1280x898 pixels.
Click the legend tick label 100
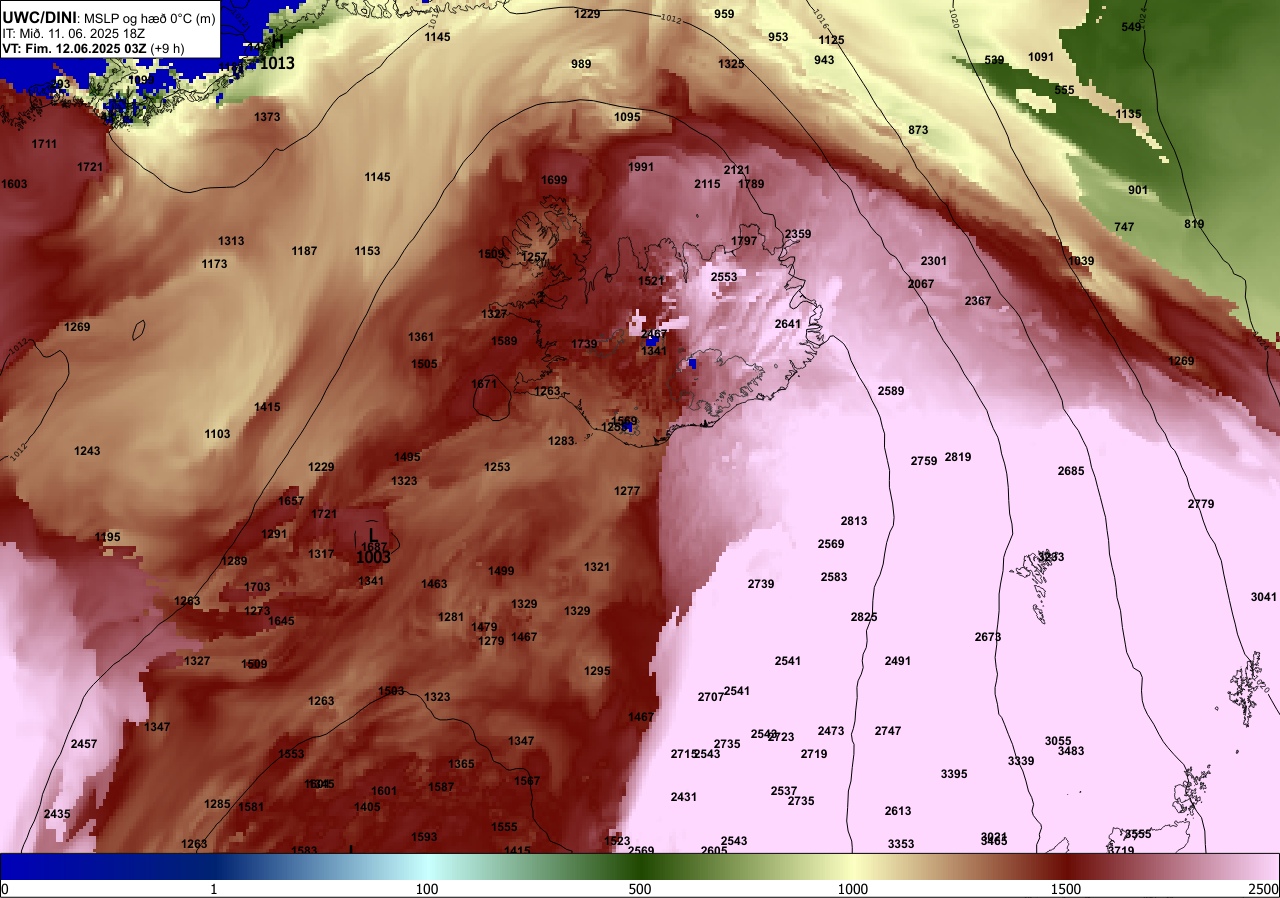tap(427, 889)
